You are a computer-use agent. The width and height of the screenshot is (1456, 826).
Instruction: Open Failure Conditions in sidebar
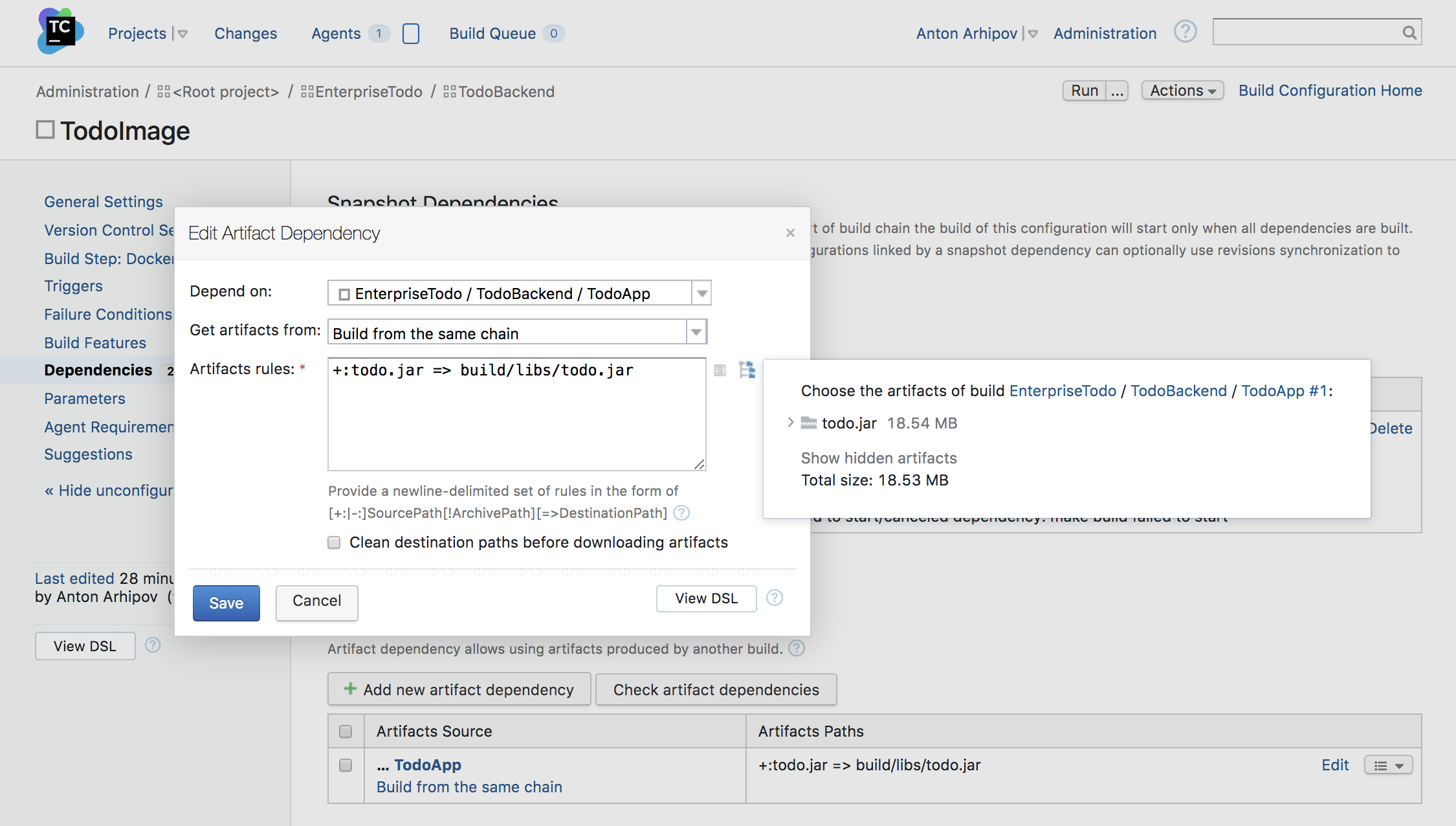108,315
